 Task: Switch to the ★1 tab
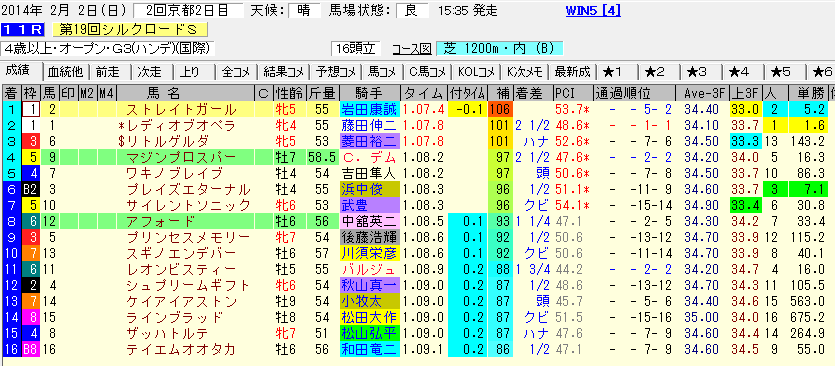click(x=617, y=72)
